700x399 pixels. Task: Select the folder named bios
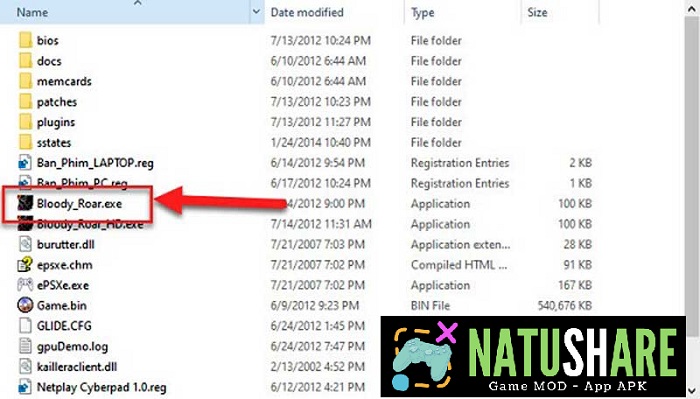[x=48, y=41]
